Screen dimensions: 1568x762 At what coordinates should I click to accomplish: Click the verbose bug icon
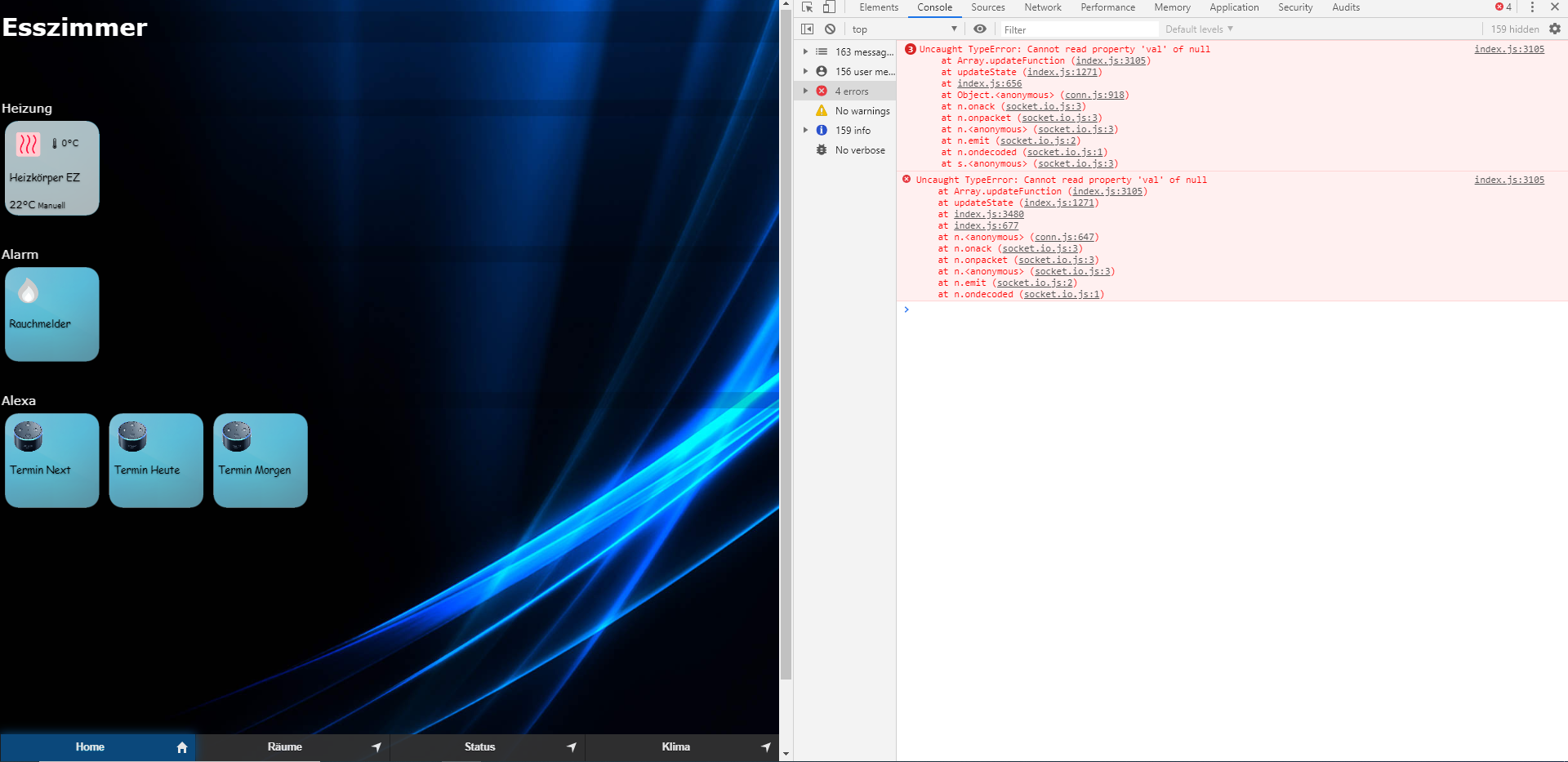tap(822, 150)
